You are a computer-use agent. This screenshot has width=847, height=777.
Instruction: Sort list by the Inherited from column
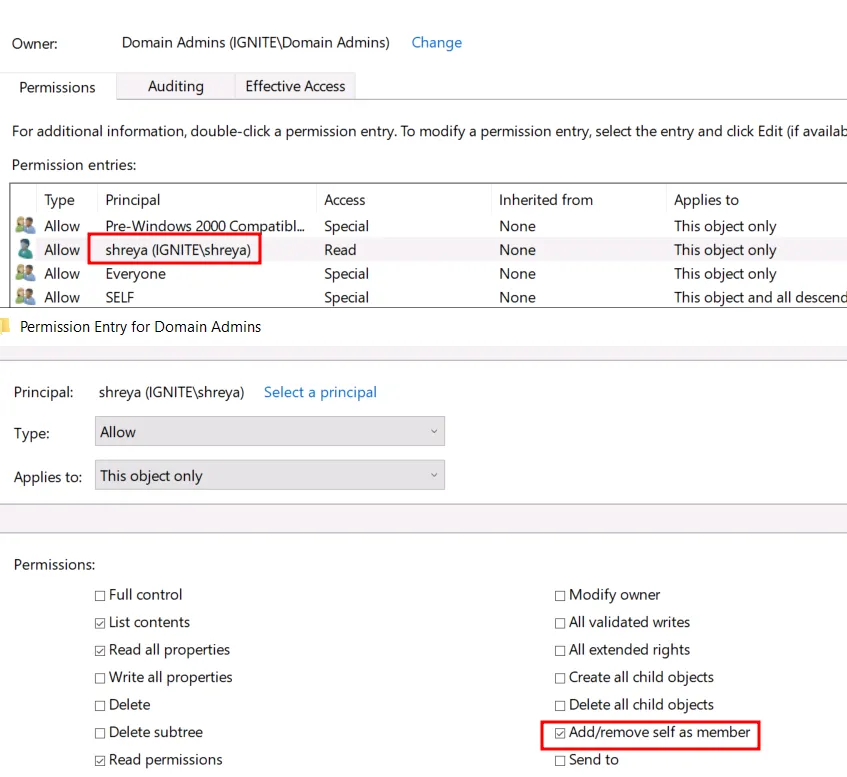[x=545, y=200]
